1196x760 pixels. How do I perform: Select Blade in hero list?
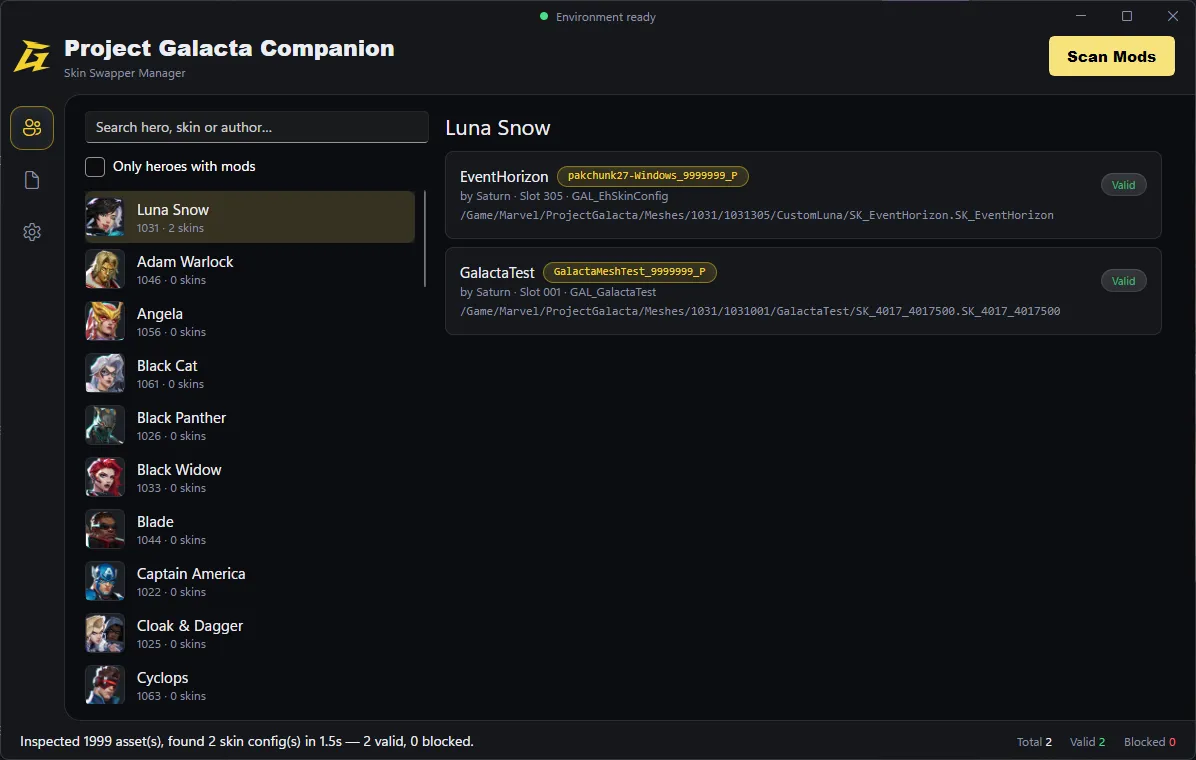click(x=249, y=529)
